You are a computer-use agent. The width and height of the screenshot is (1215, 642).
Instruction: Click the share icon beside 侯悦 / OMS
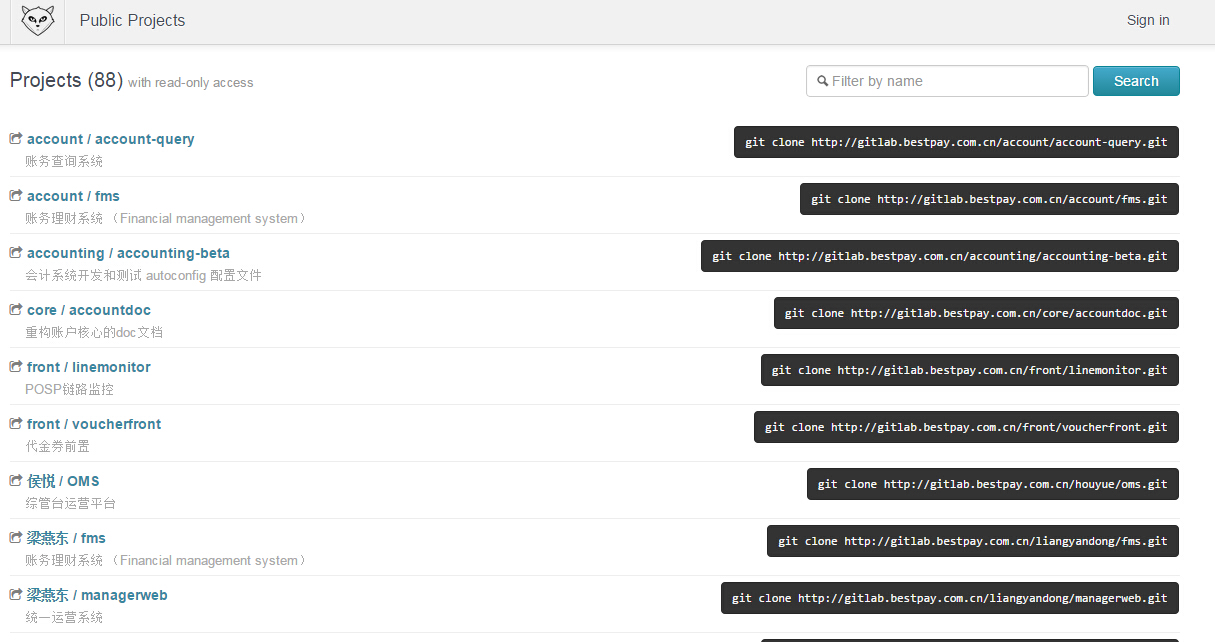tap(16, 481)
